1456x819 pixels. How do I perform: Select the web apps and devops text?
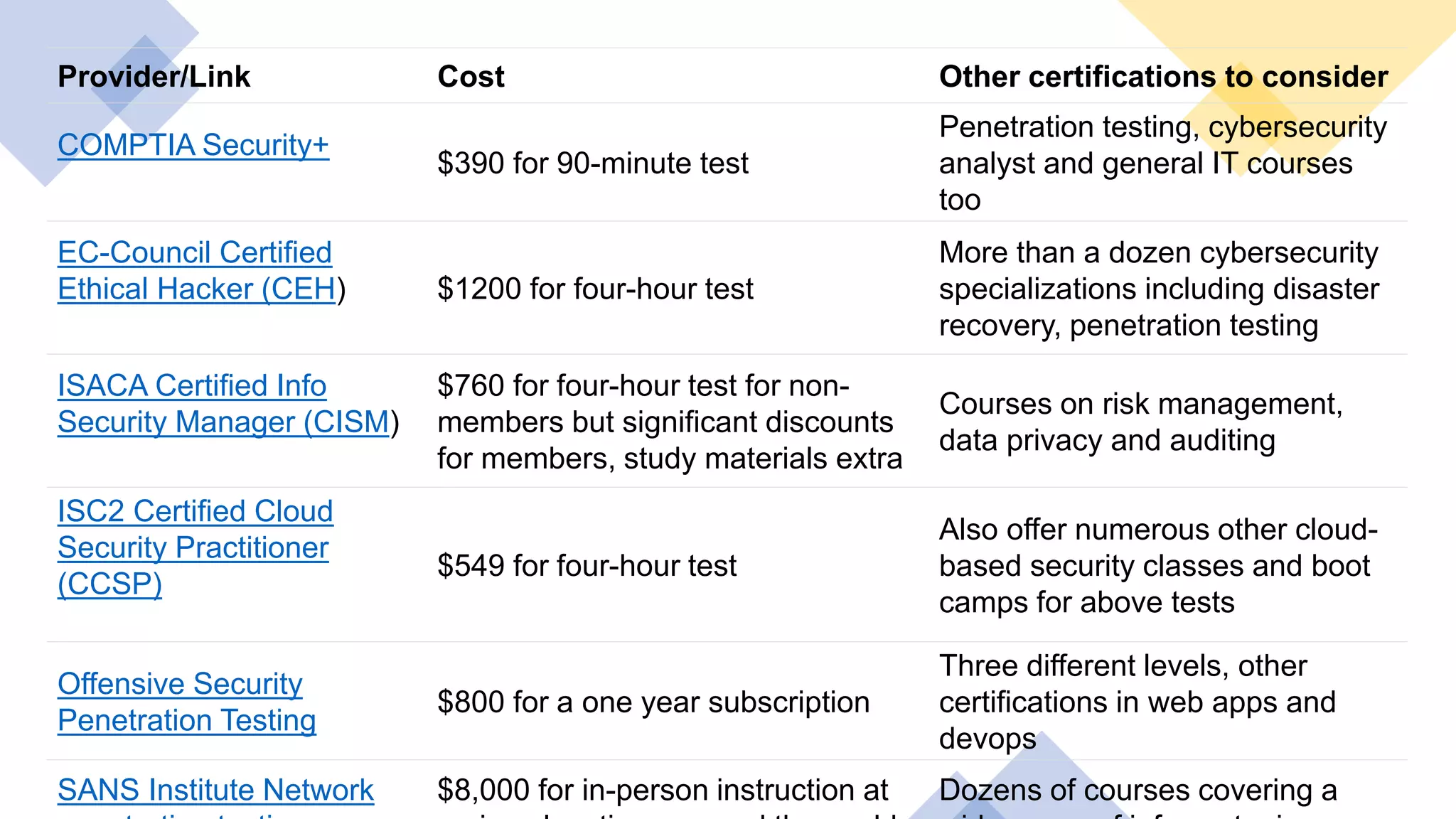1137,702
